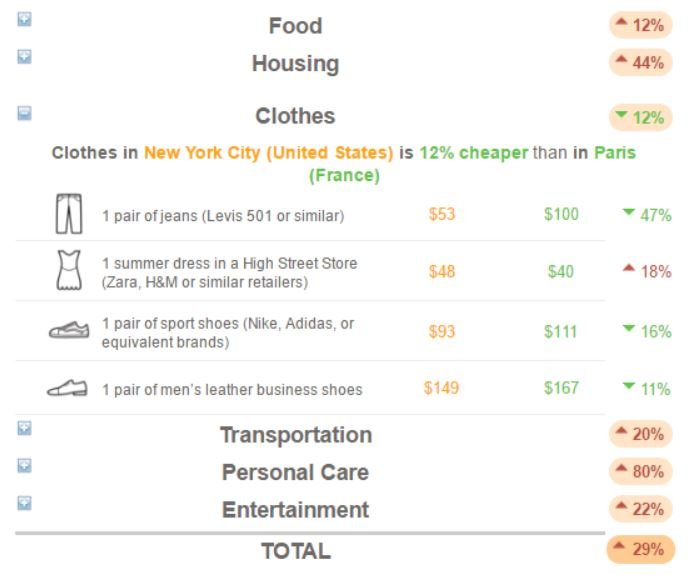Expand the Housing section with plus icon
The width and height of the screenshot is (688, 579).
[24, 57]
